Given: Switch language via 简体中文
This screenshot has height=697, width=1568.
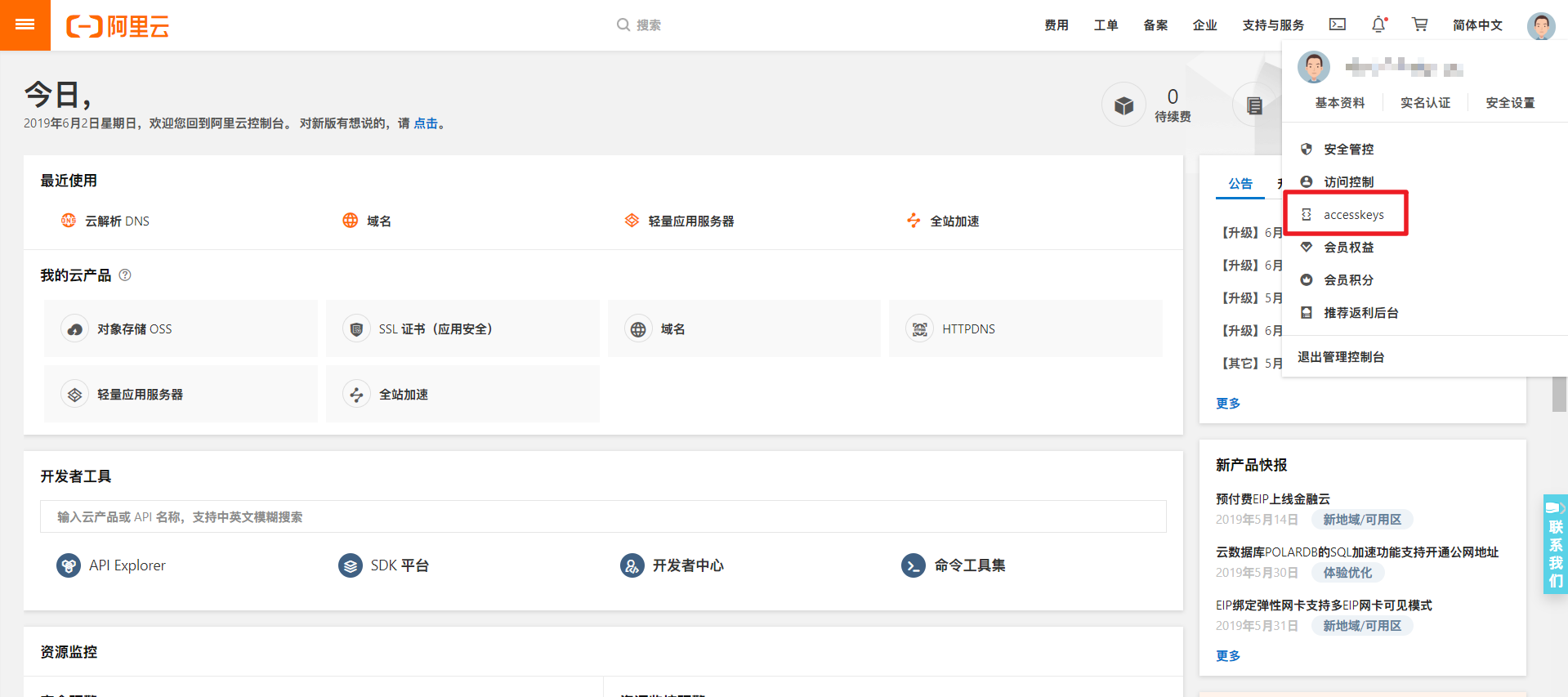Looking at the screenshot, I should 1477,25.
